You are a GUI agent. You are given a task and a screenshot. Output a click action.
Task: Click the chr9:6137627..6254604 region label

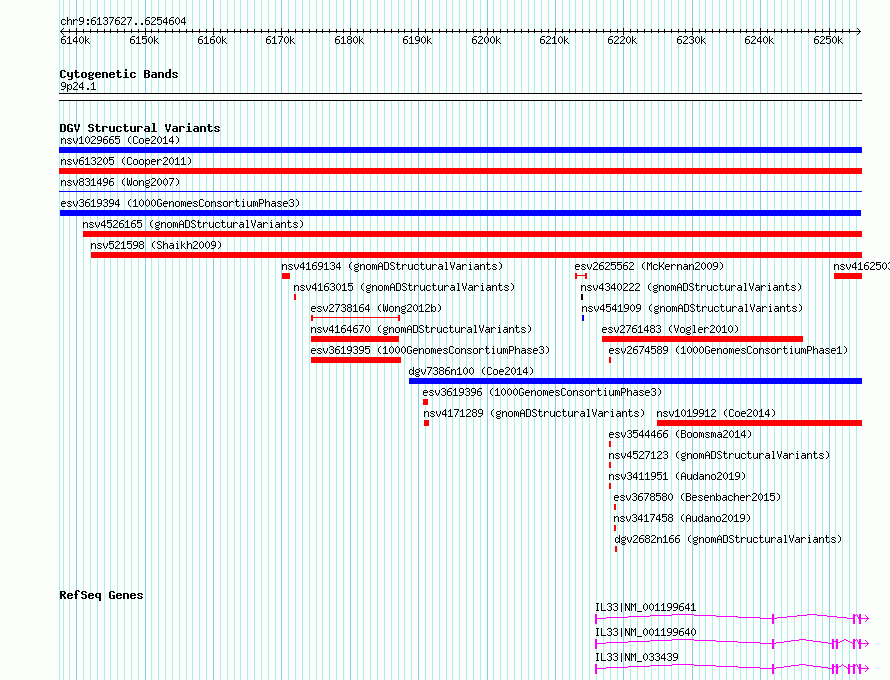[x=123, y=21]
